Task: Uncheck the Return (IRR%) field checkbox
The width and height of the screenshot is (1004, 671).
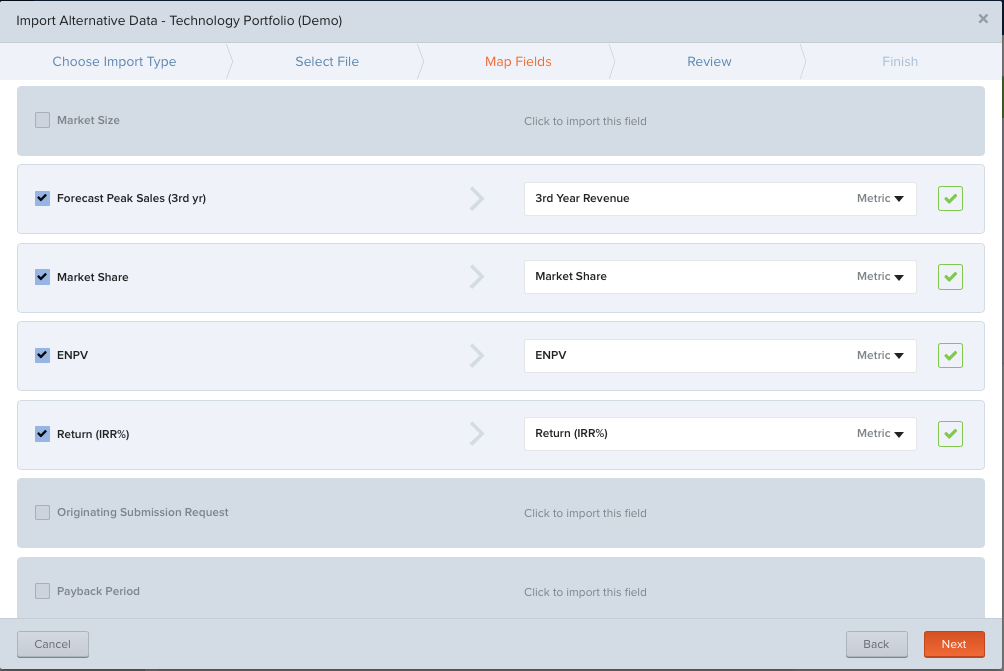Action: tap(42, 433)
